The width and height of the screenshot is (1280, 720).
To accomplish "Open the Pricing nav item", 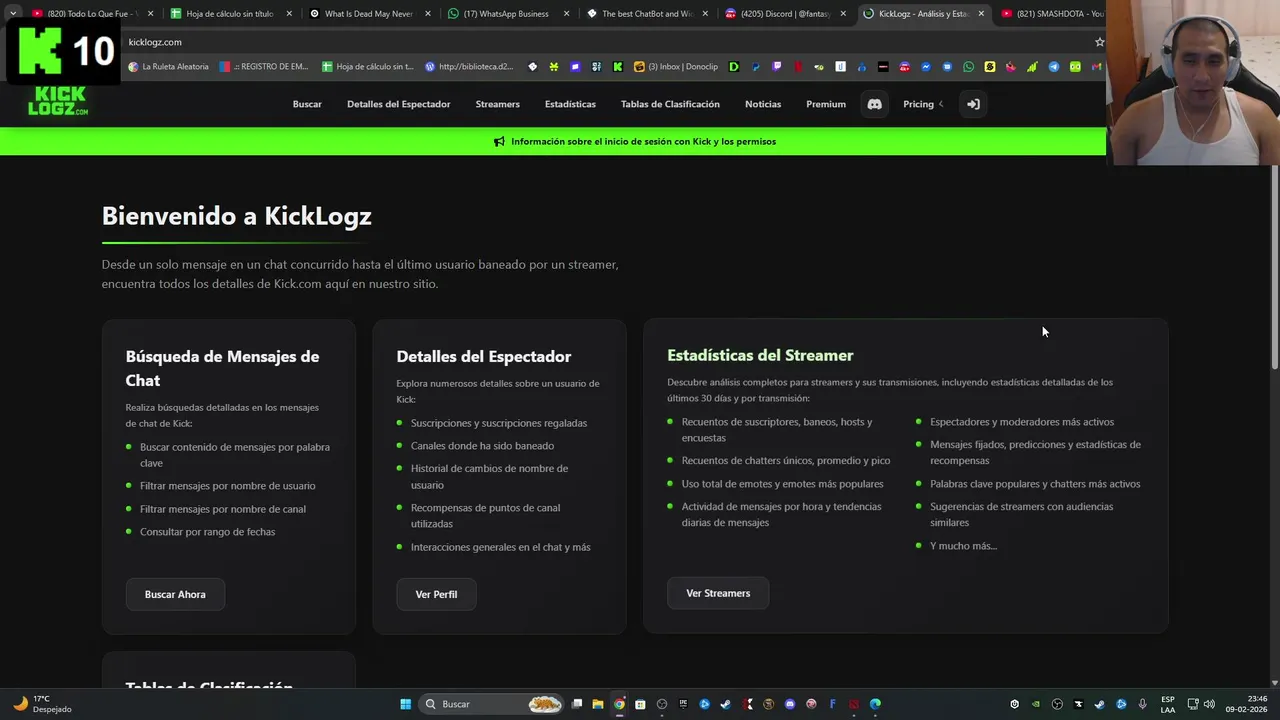I will tap(918, 104).
